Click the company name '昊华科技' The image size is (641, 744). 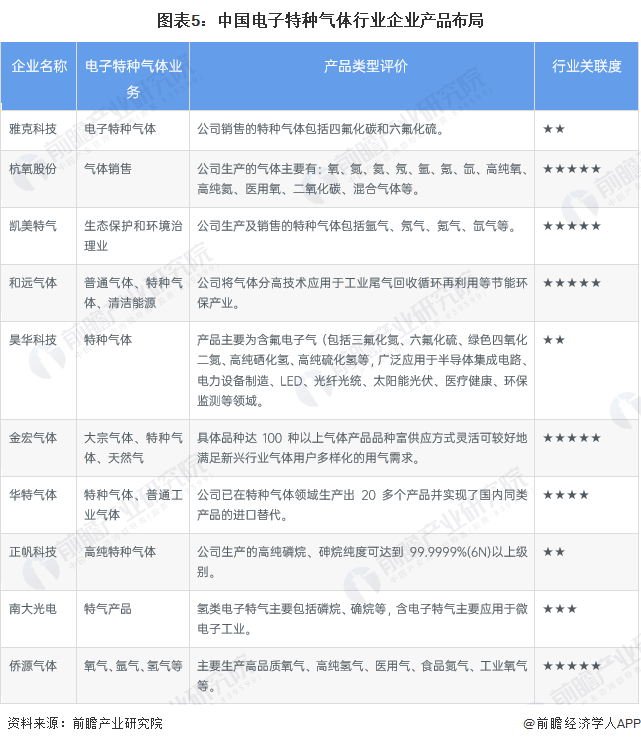coord(33,340)
